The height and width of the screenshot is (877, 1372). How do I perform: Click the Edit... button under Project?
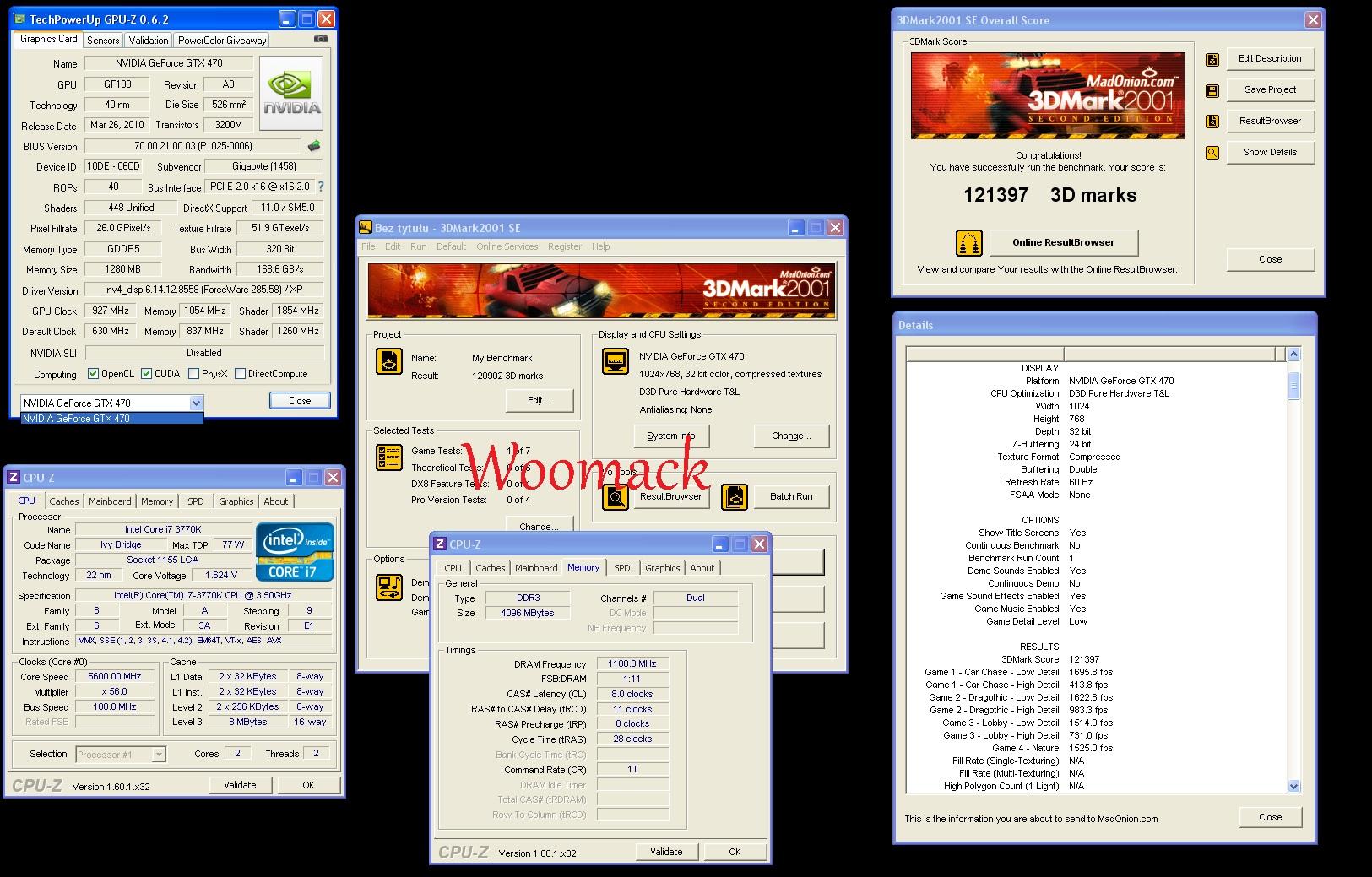pos(539,400)
